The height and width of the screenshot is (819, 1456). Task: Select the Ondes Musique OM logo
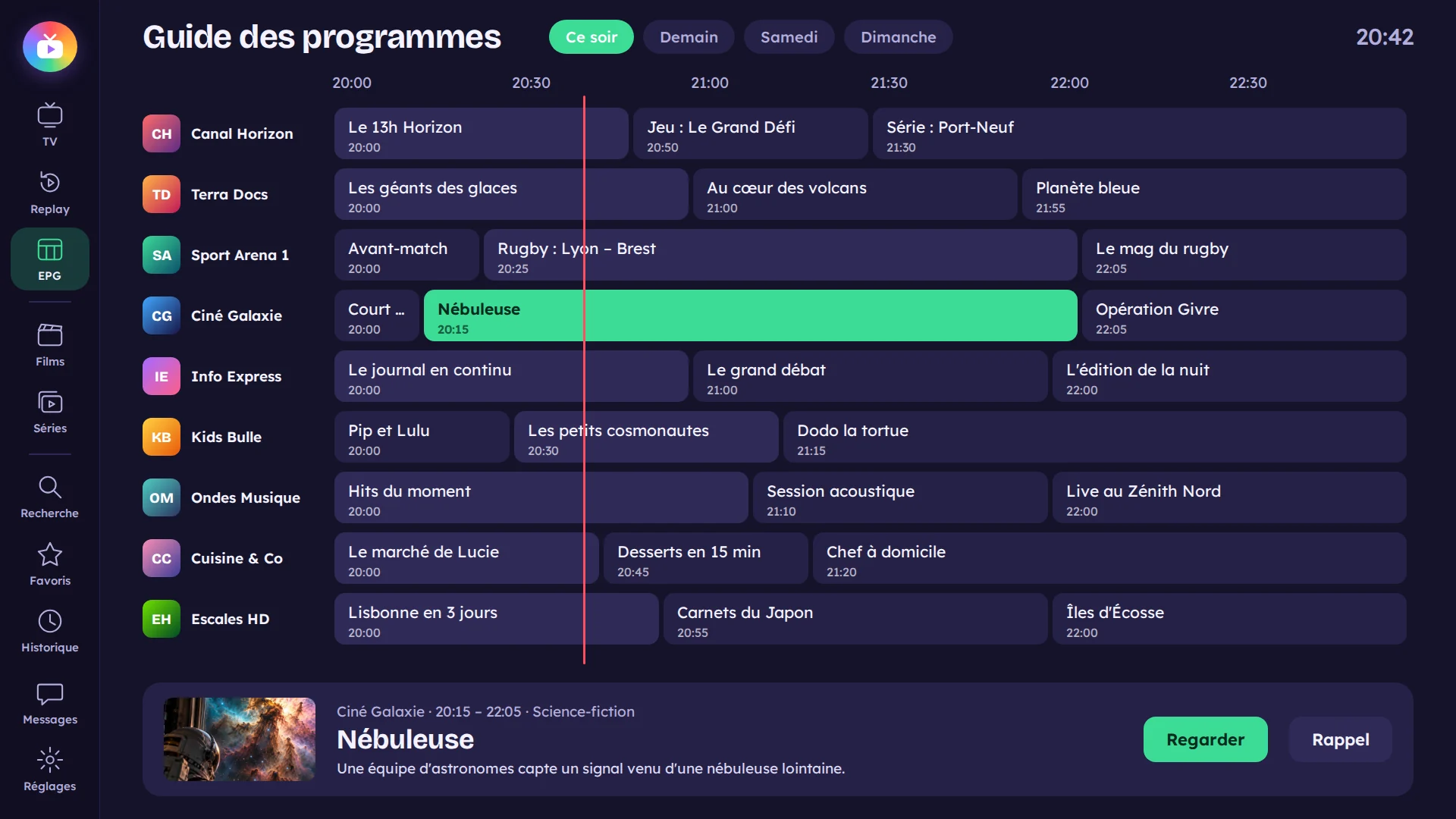(162, 497)
